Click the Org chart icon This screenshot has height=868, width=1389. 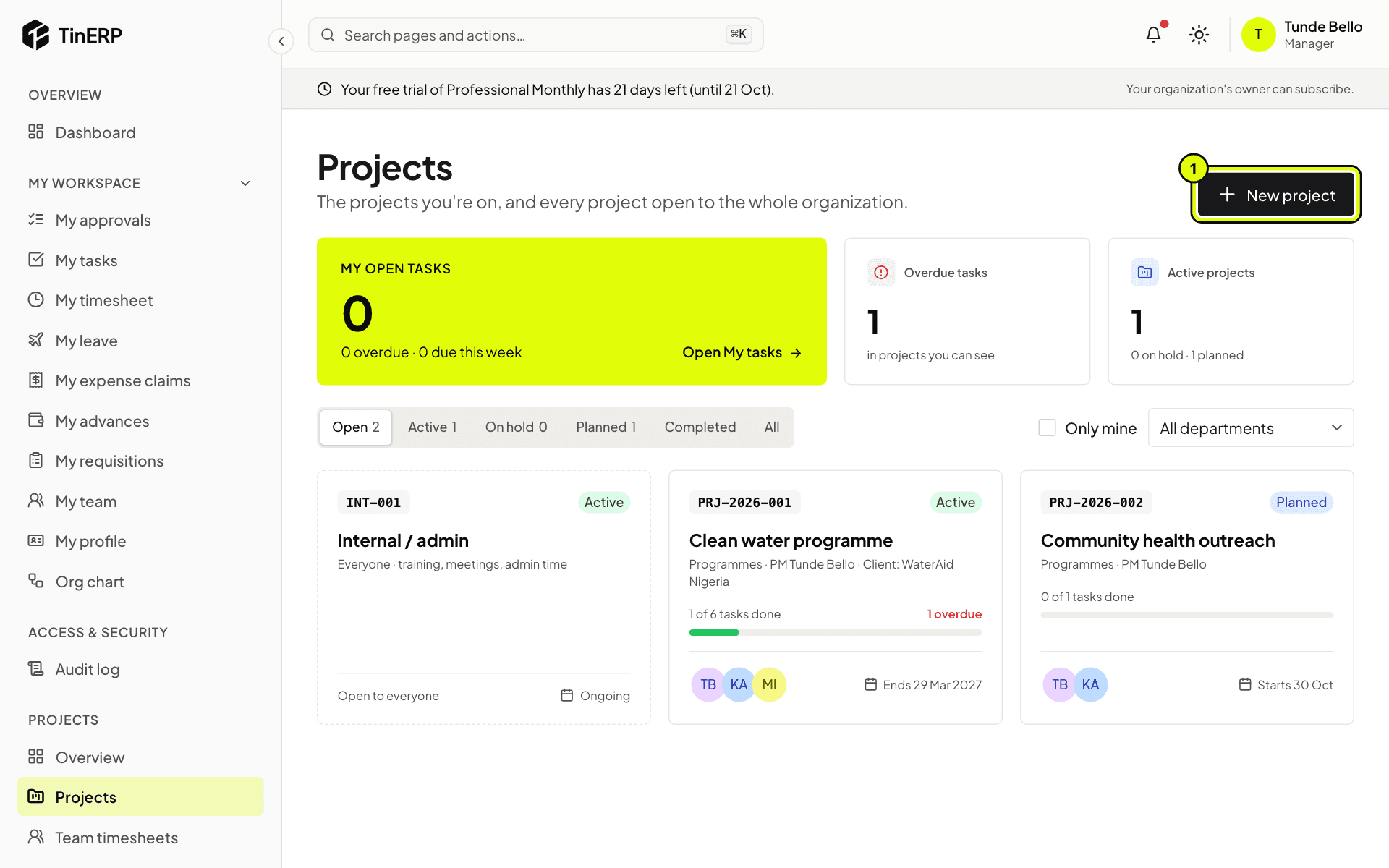(x=35, y=581)
